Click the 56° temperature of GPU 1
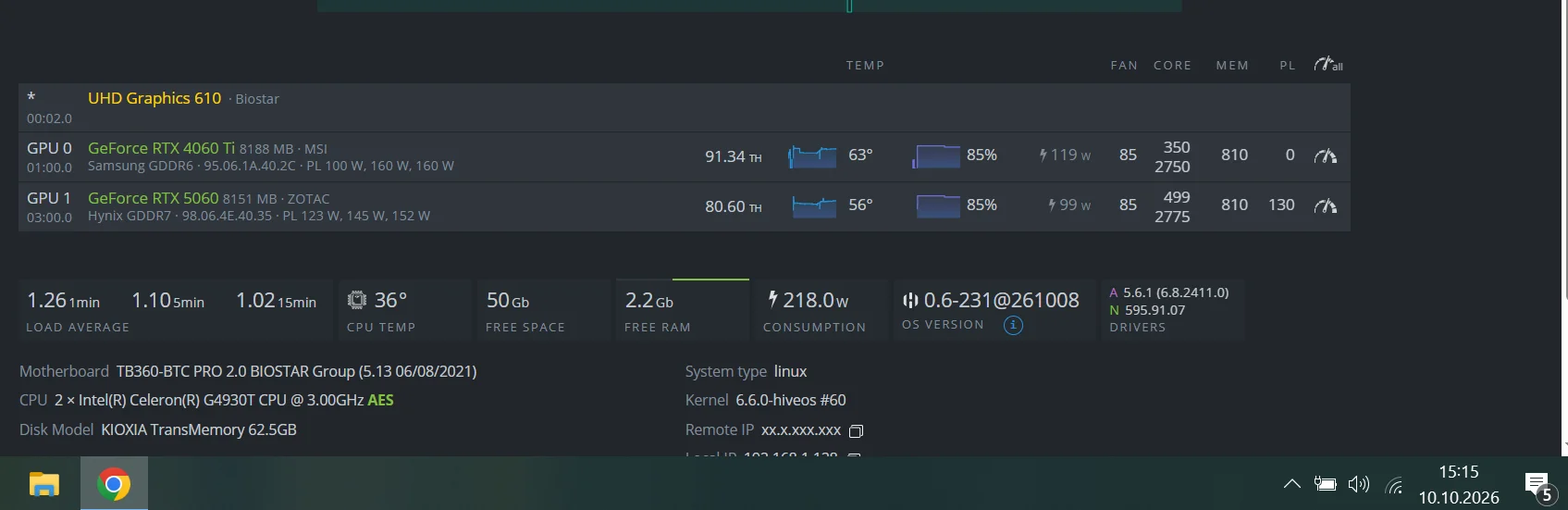 pyautogui.click(x=860, y=205)
